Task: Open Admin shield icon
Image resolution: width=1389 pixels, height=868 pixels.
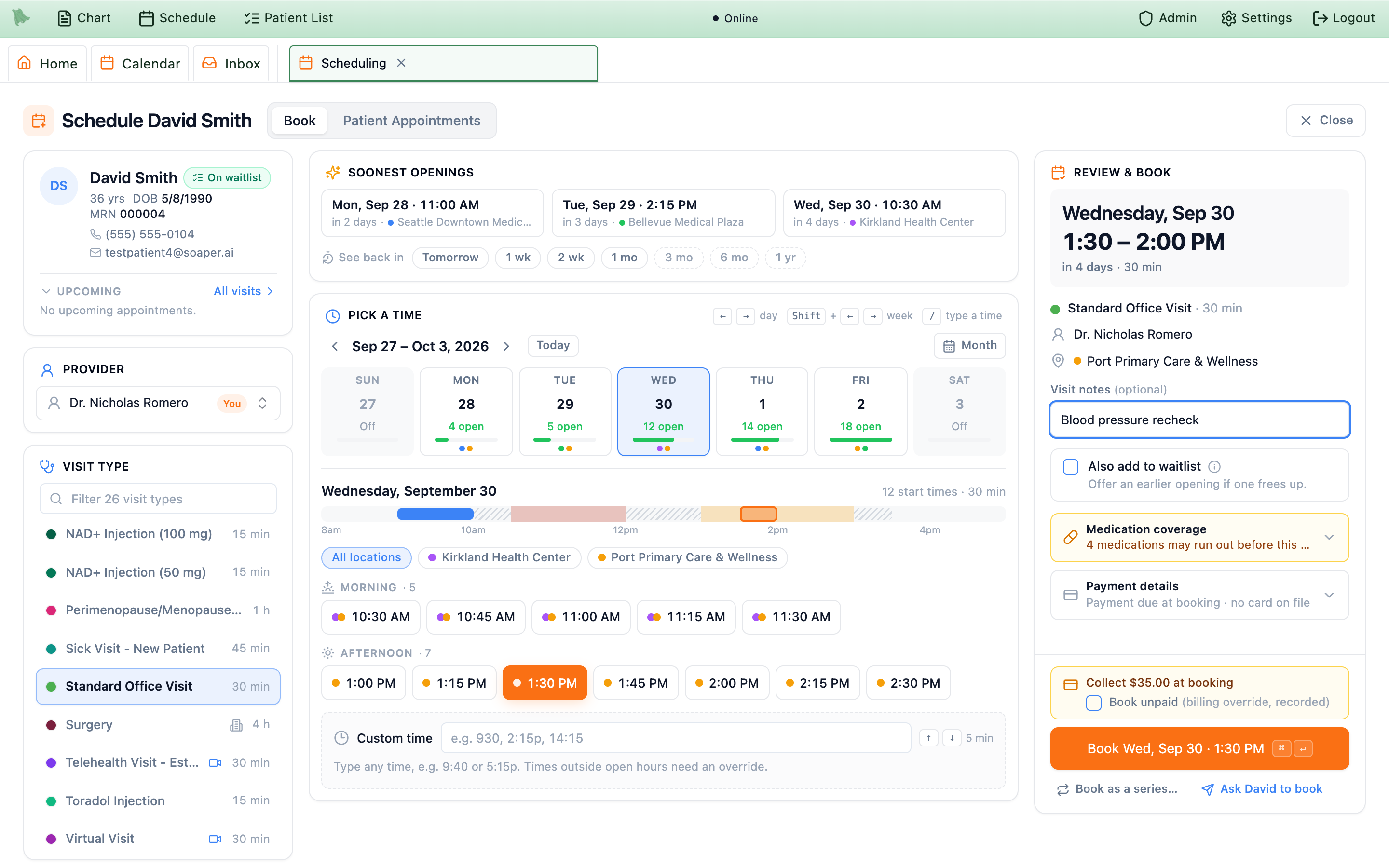Action: point(1145,18)
